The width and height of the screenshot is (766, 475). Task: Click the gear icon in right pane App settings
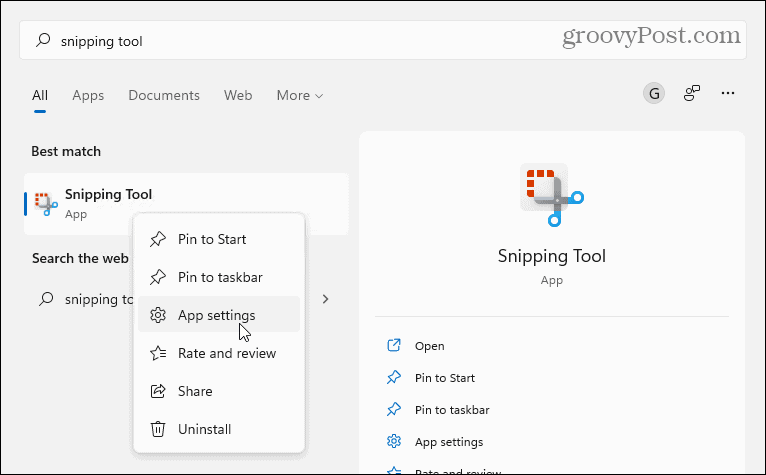[x=393, y=442]
